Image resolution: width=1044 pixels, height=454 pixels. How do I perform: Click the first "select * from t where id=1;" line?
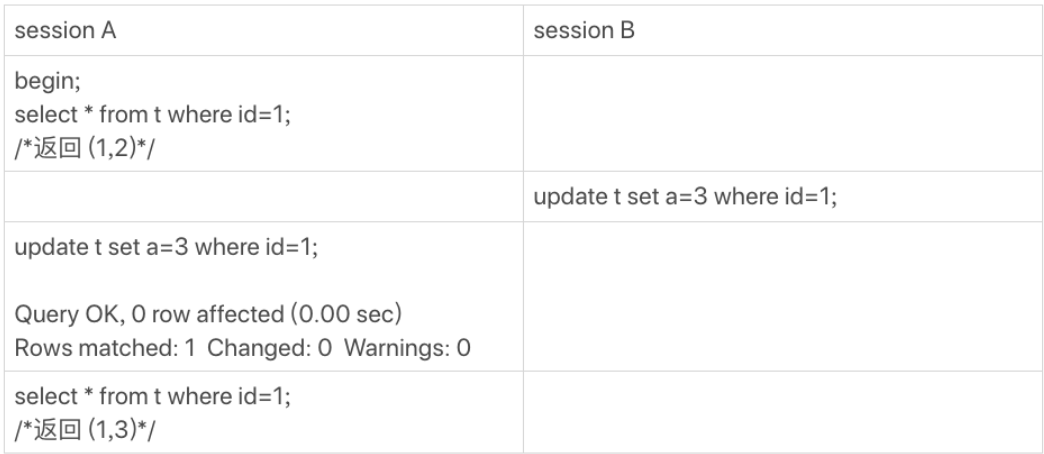(152, 114)
